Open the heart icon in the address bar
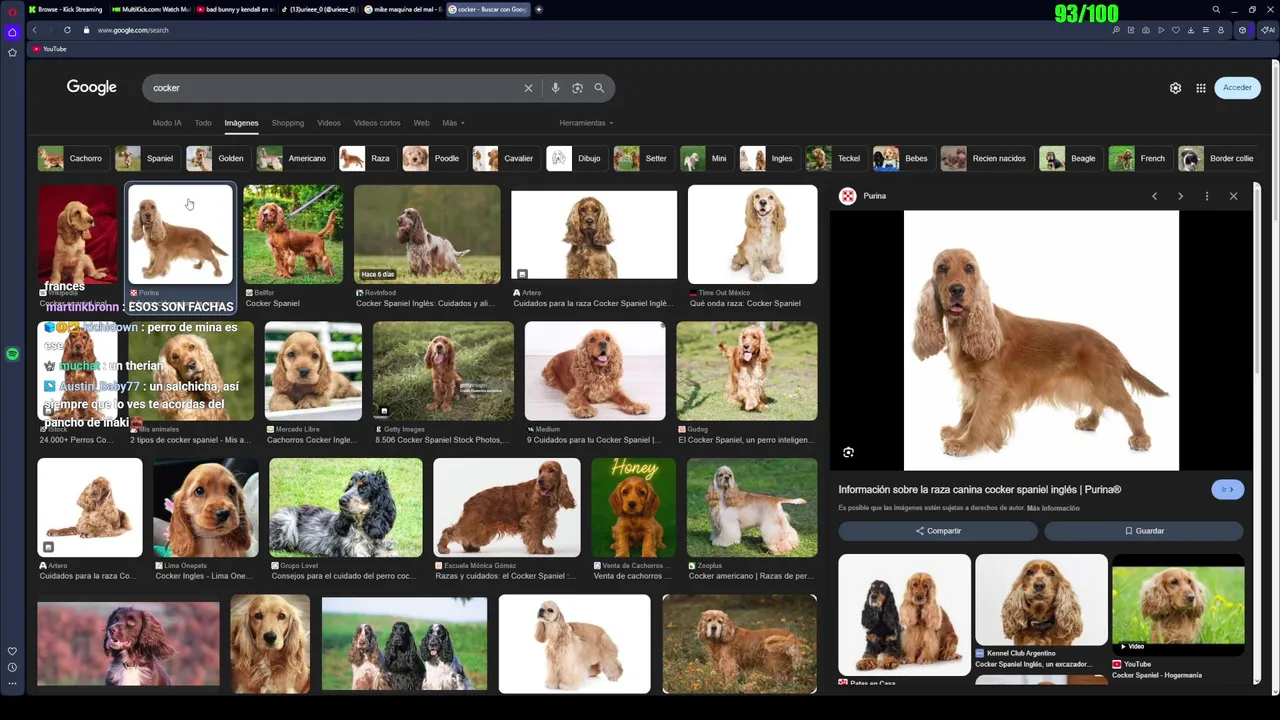Screen dimensions: 1280x720 [1176, 30]
